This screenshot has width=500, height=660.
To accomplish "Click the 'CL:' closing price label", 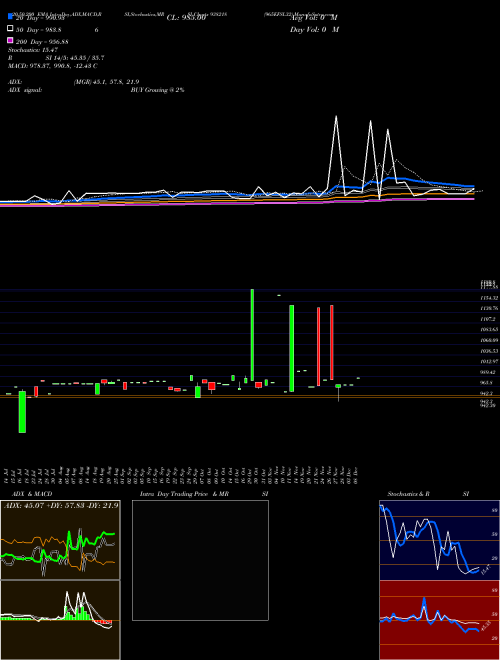I will point(186,18).
